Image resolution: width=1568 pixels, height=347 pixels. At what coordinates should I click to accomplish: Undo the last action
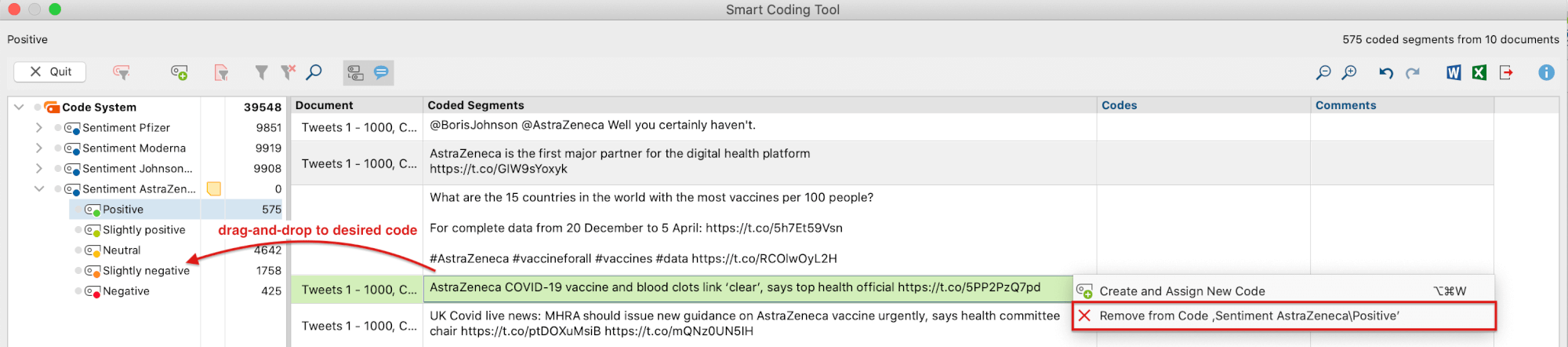click(1386, 72)
